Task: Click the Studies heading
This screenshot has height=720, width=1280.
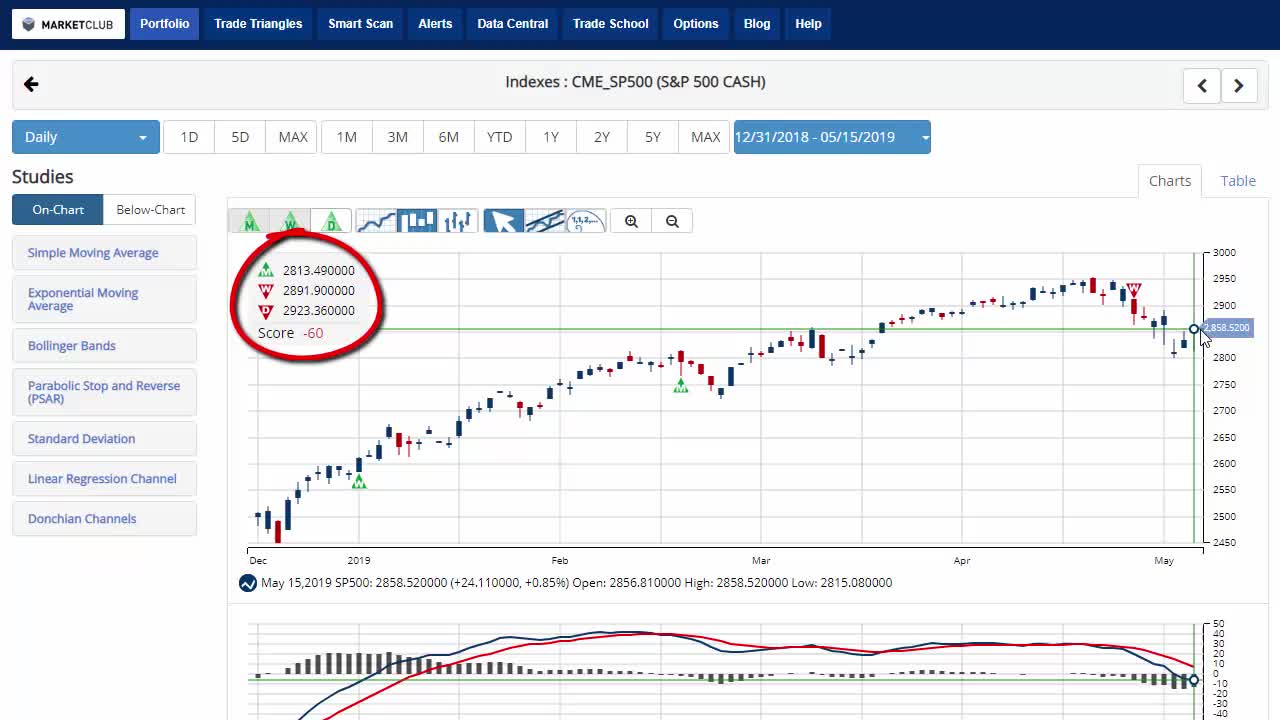Action: click(x=43, y=177)
